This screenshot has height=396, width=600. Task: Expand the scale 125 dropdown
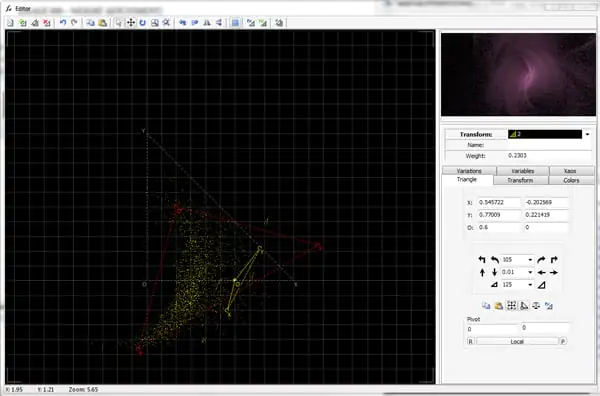tap(530, 285)
